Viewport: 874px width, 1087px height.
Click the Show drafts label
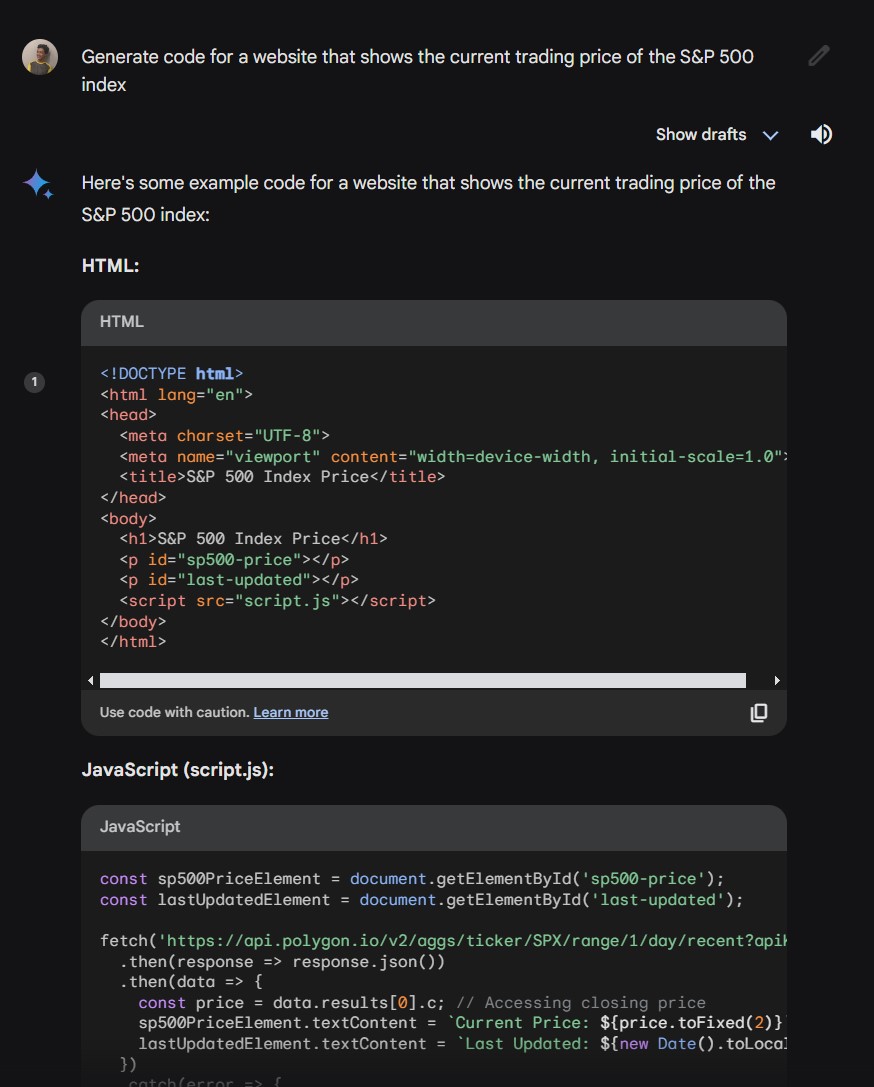700,134
